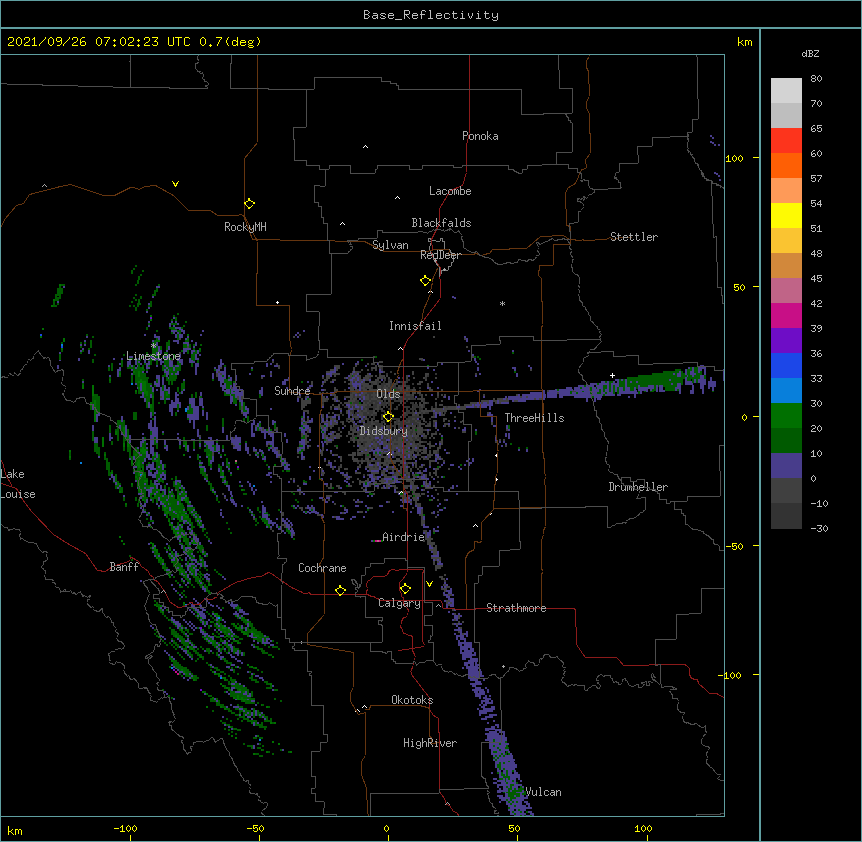Click the Cochrane label
This screenshot has width=862, height=842.
322,568
